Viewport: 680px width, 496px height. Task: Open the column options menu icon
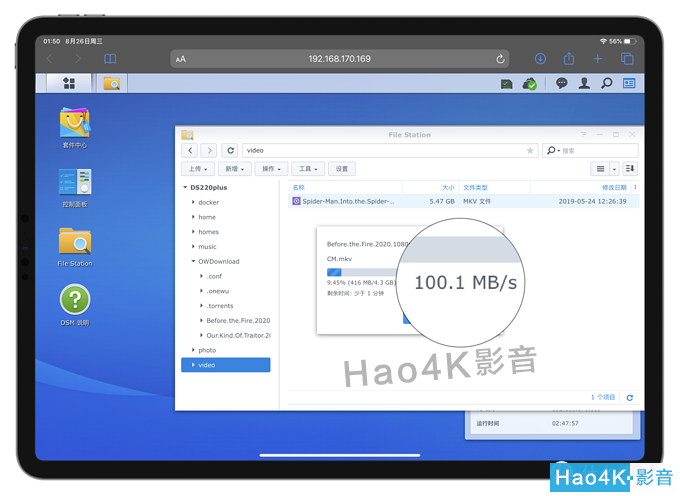635,187
